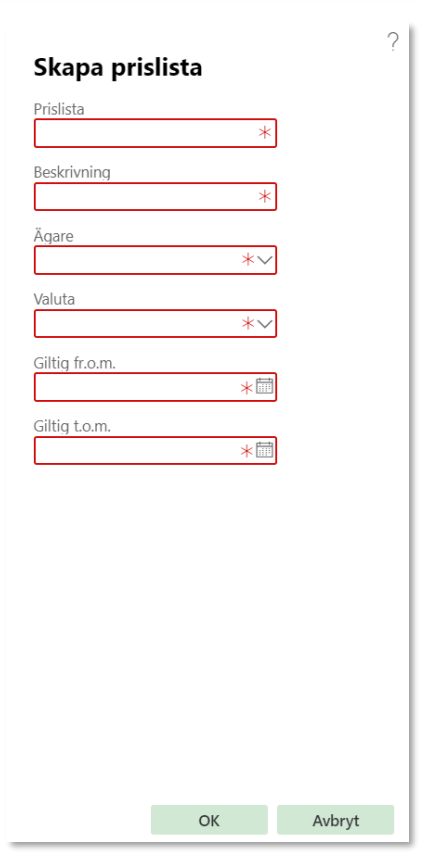Screen dimensions: 423x853
Task: Focus the Prislista text field
Action: pyautogui.click(x=155, y=133)
